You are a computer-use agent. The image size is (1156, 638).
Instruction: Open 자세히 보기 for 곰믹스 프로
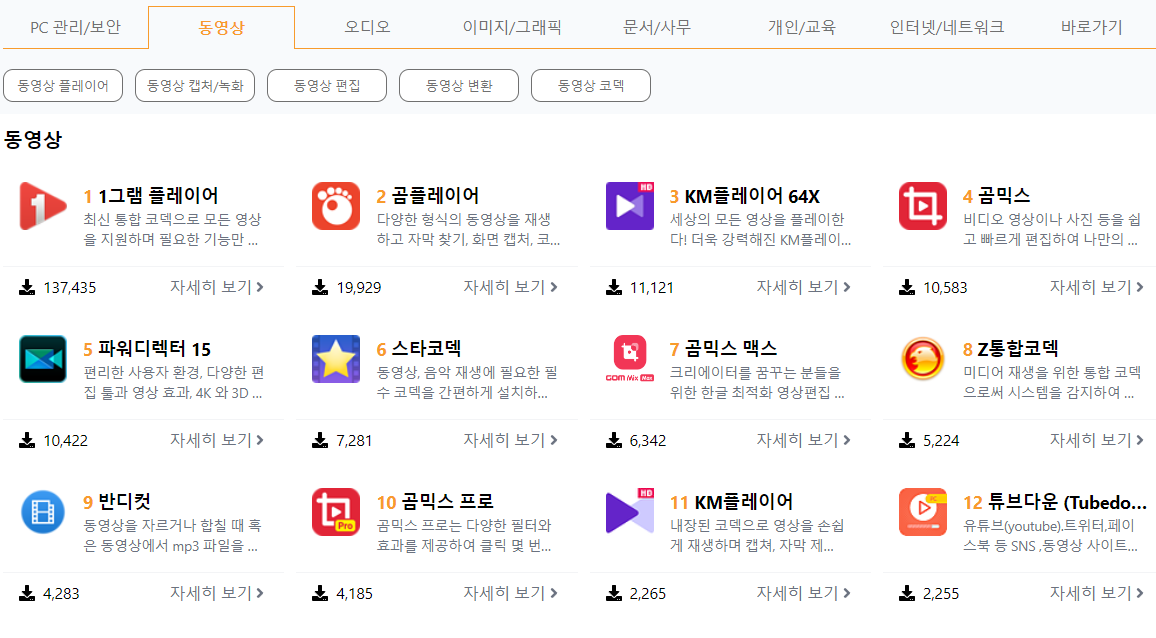[510, 593]
